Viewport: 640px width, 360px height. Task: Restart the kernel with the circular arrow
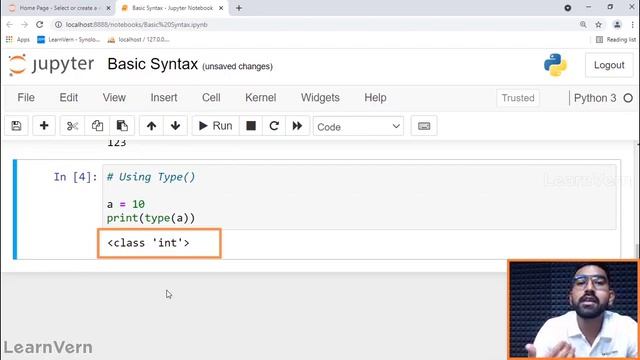274,126
